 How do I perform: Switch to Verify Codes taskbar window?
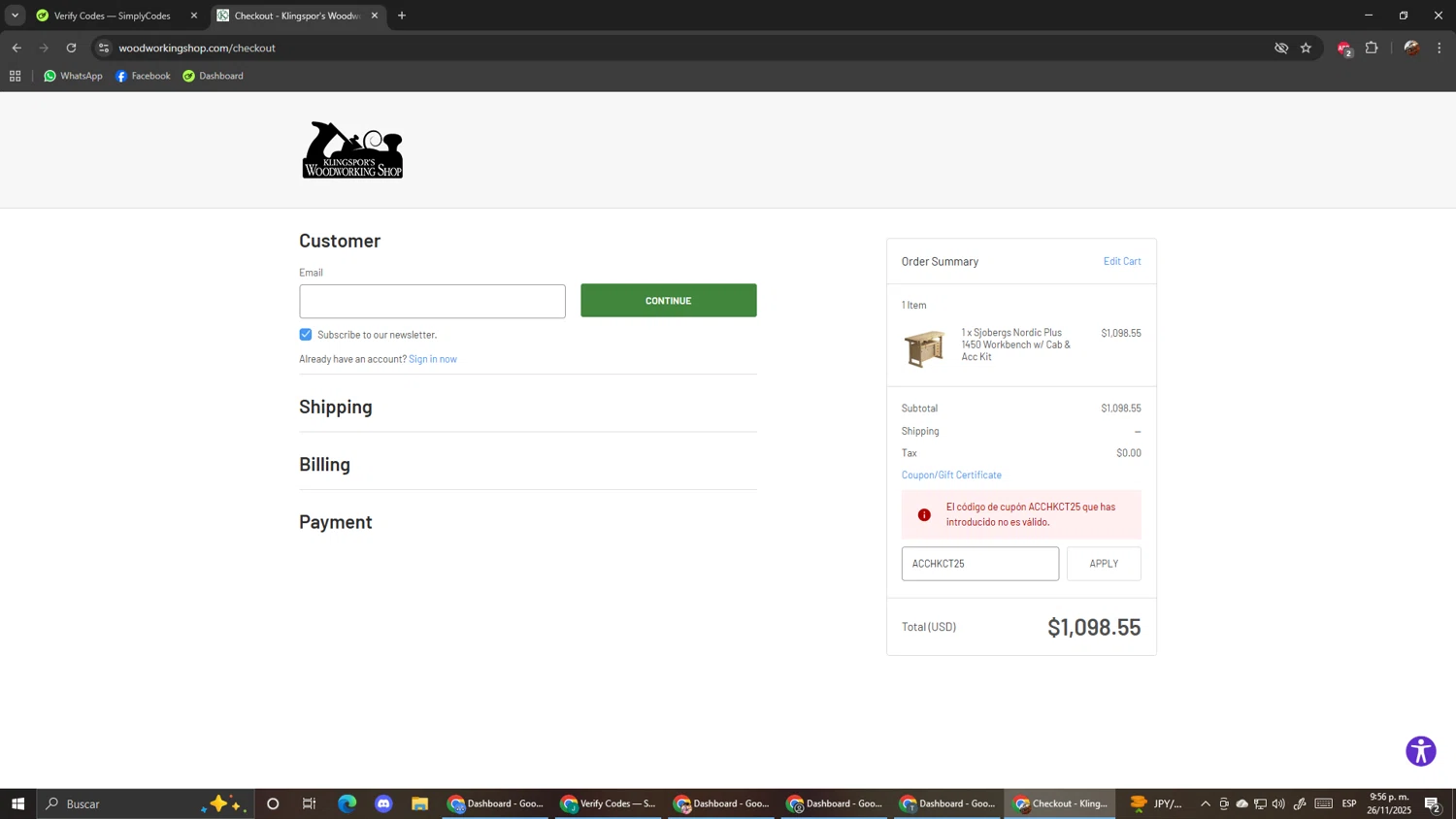click(608, 803)
